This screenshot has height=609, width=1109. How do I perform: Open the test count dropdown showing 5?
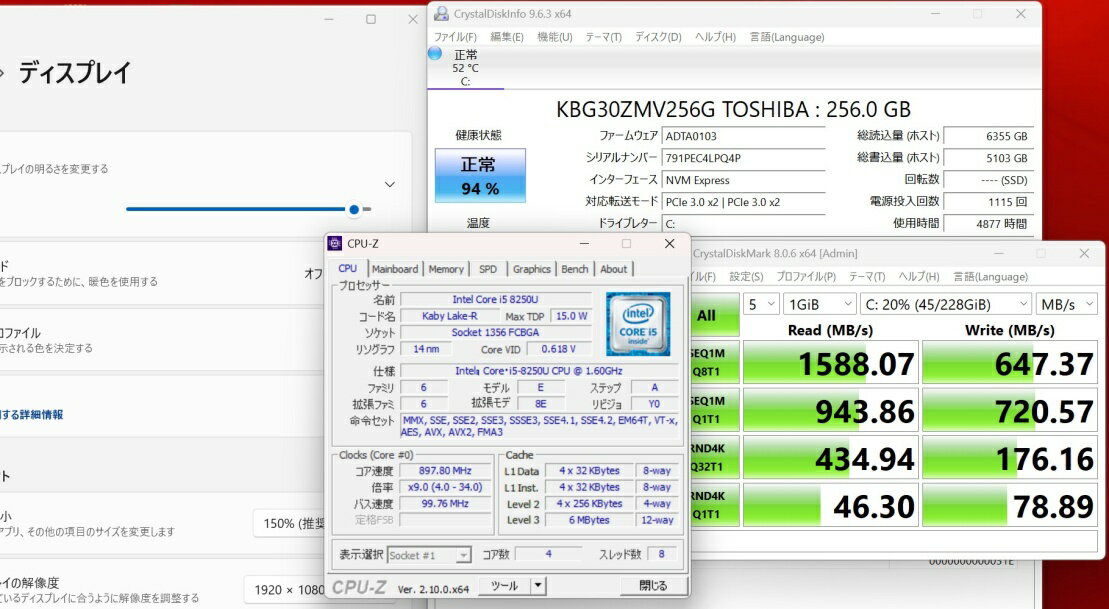[761, 304]
